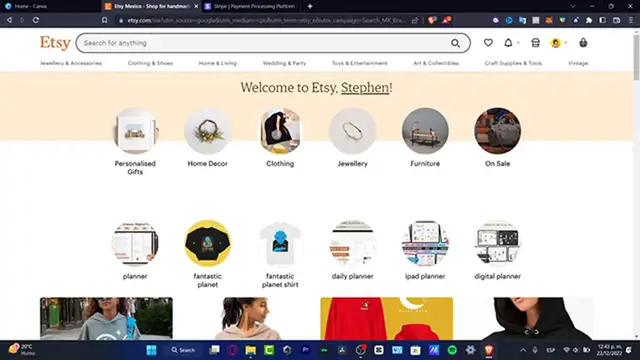This screenshot has width=640, height=360.
Task: Click the search magnifier button
Action: click(x=455, y=43)
